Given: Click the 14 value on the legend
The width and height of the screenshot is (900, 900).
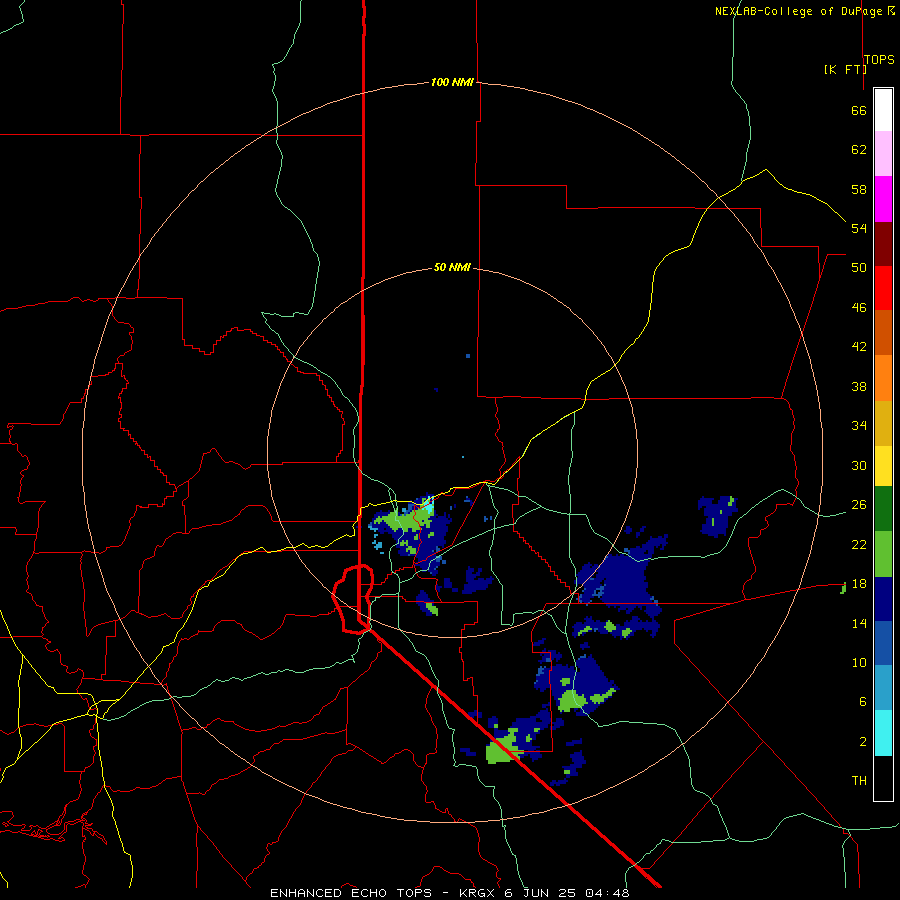Looking at the screenshot, I should 859,623.
